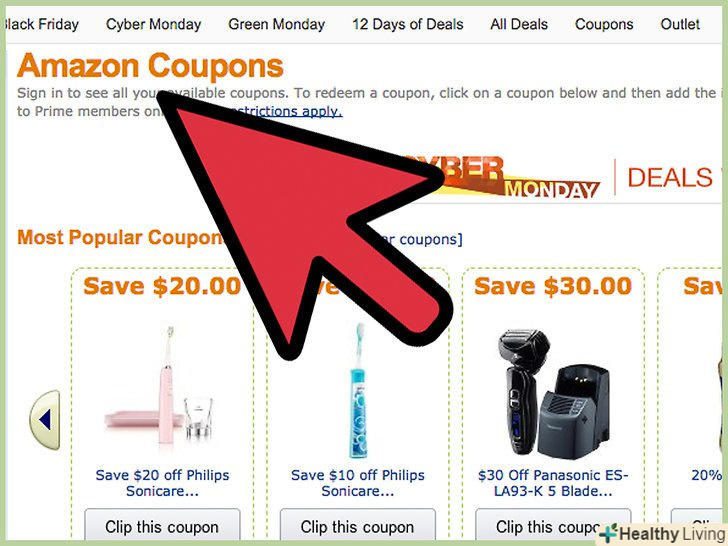Switch to the Coupons tab
This screenshot has width=728, height=546.
pos(604,24)
